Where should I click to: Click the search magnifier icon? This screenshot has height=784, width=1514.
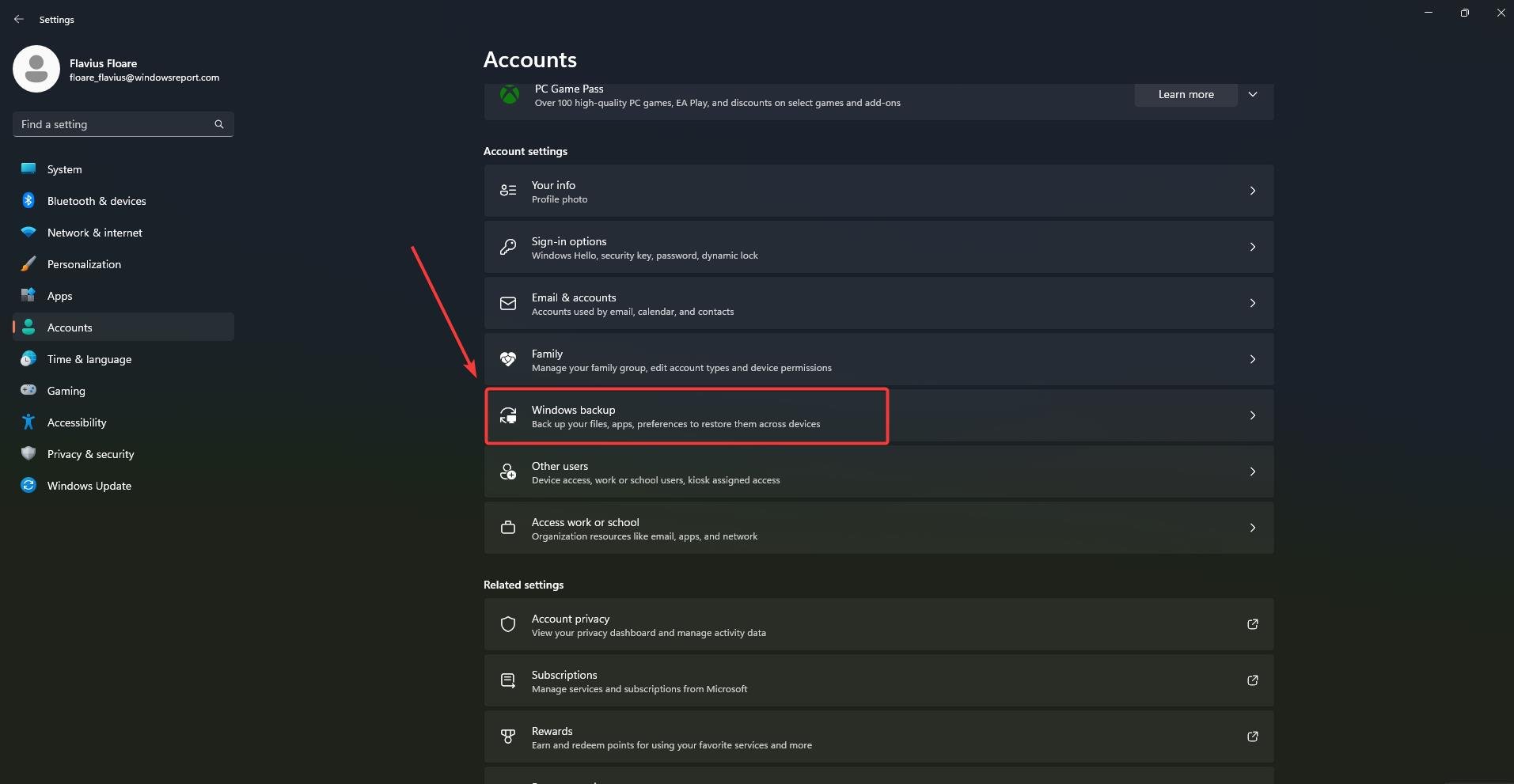point(219,124)
